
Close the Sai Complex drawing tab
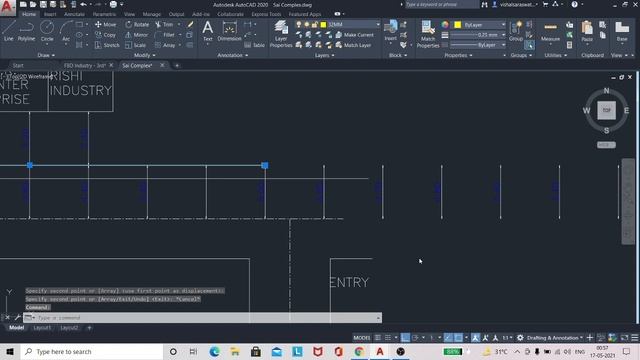pyautogui.click(x=162, y=65)
